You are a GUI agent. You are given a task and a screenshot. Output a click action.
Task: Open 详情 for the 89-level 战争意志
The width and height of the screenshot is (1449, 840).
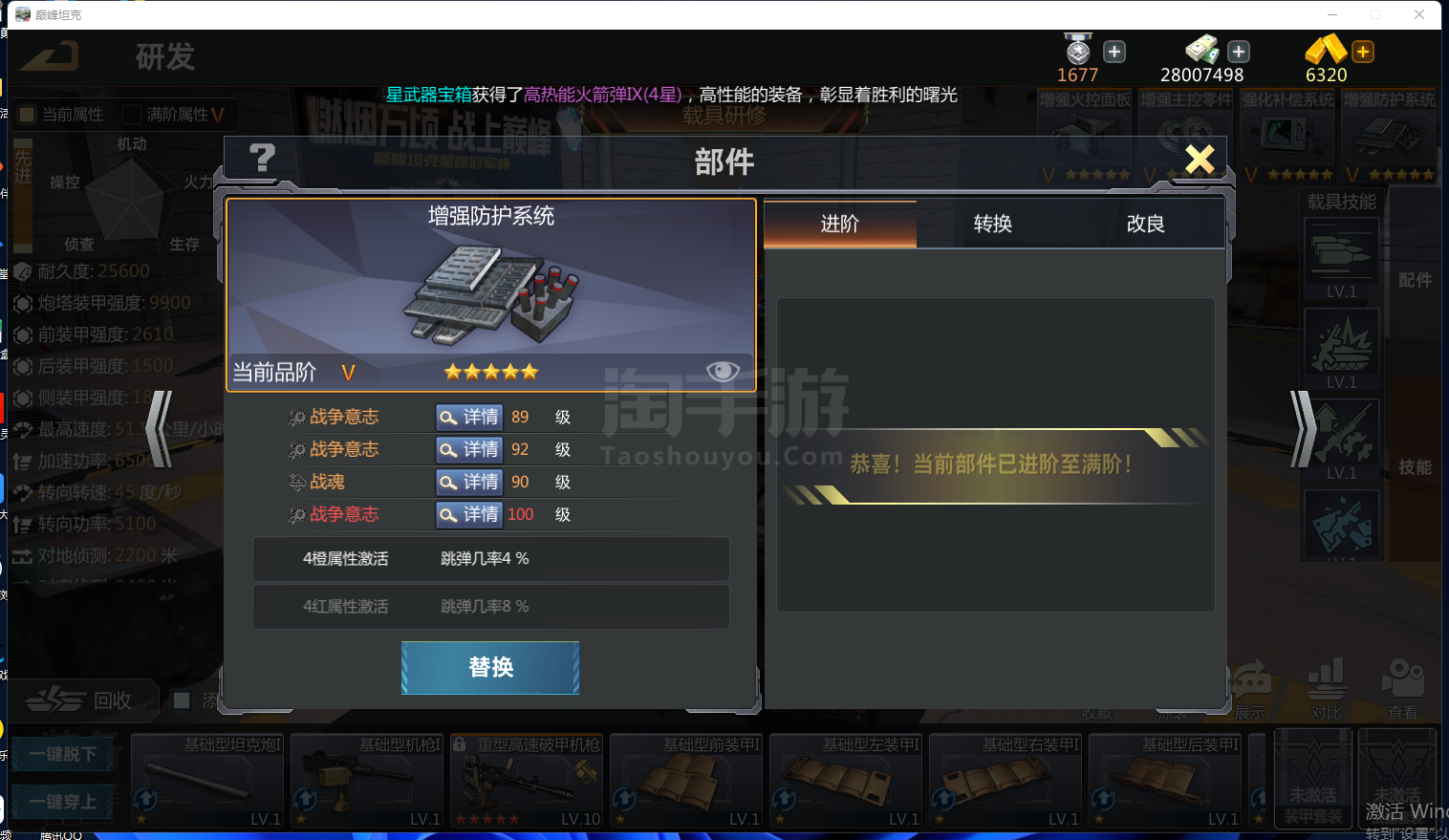click(468, 417)
